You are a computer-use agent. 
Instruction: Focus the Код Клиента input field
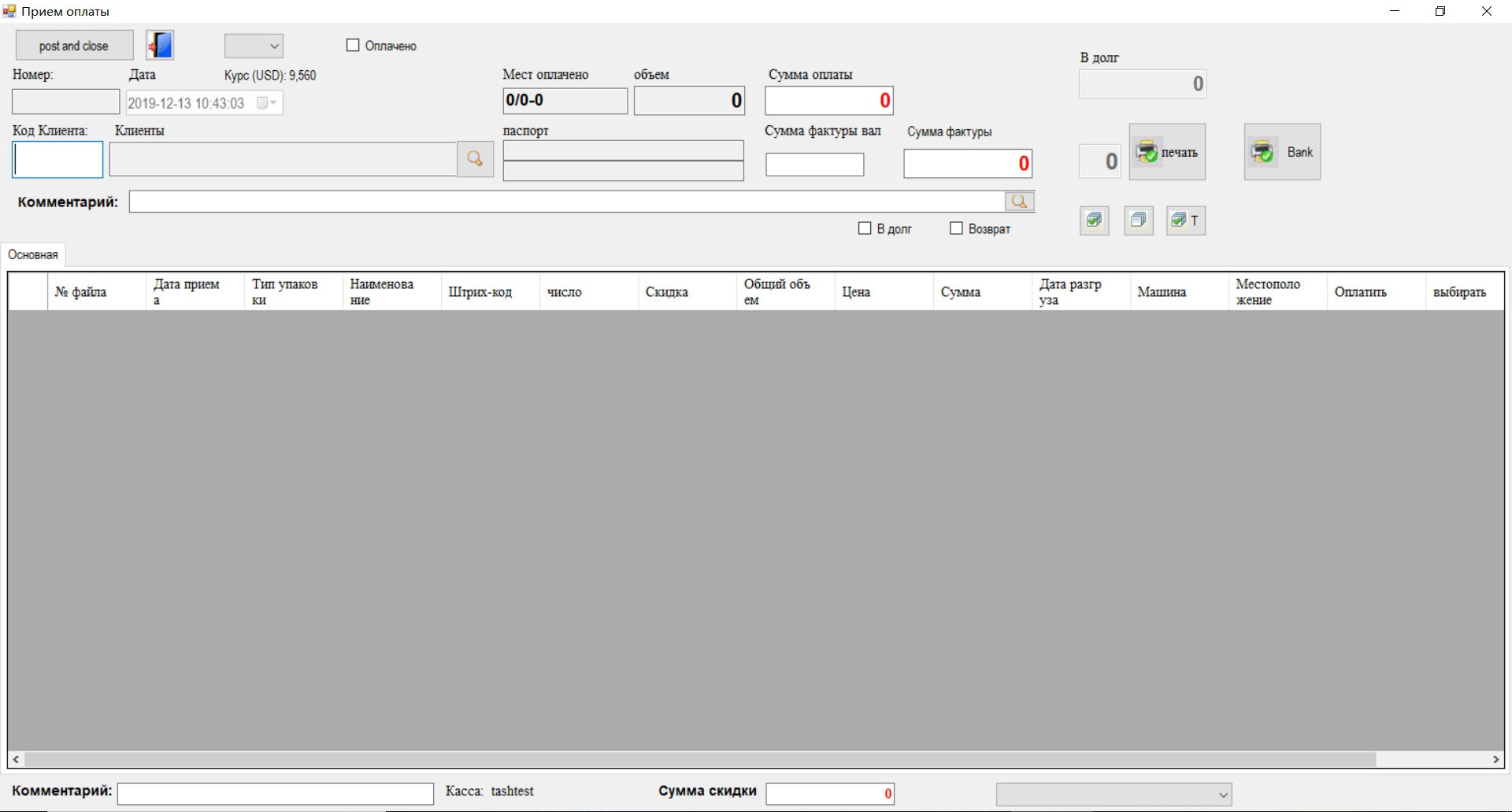pyautogui.click(x=57, y=160)
